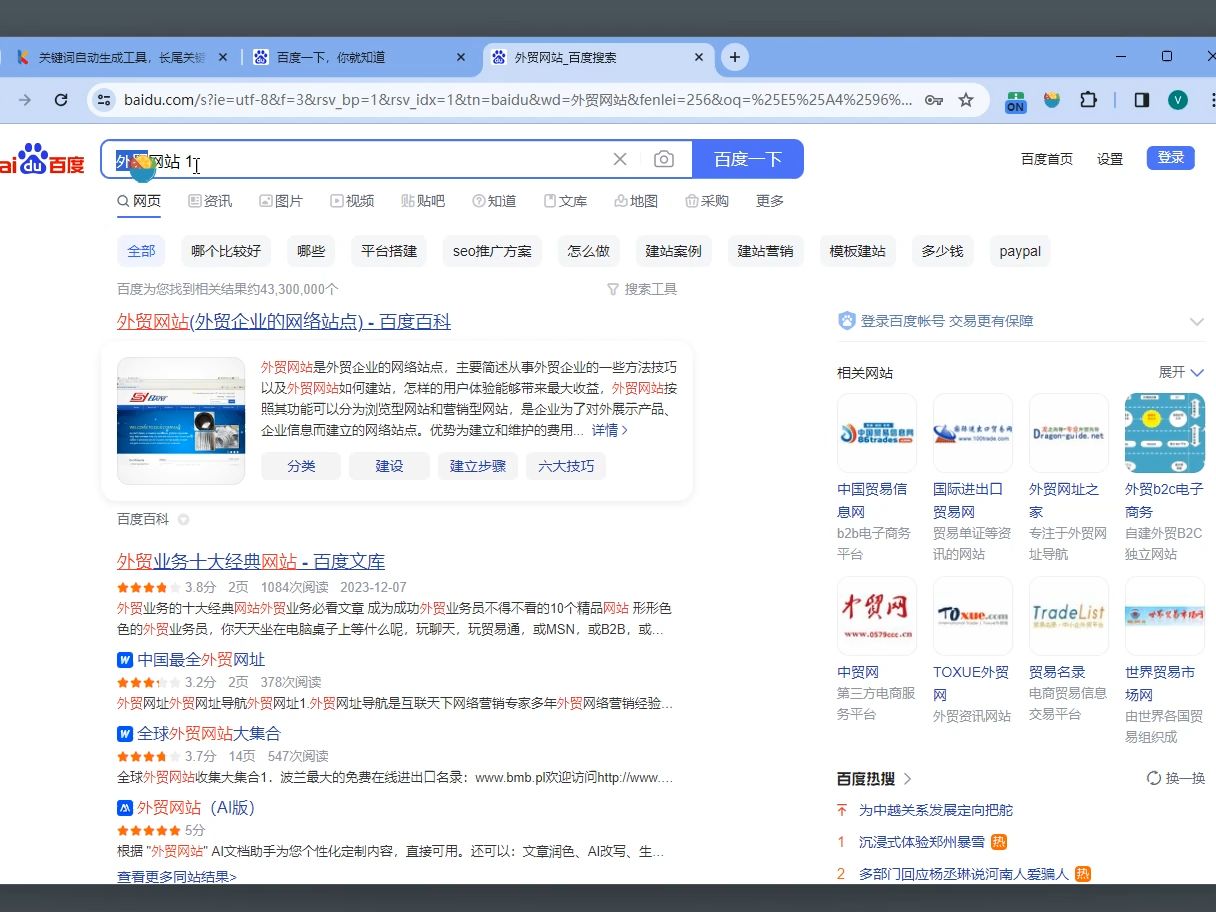Close the 外贸网站_百度搜索 tab
The image size is (1216, 912).
click(x=701, y=57)
